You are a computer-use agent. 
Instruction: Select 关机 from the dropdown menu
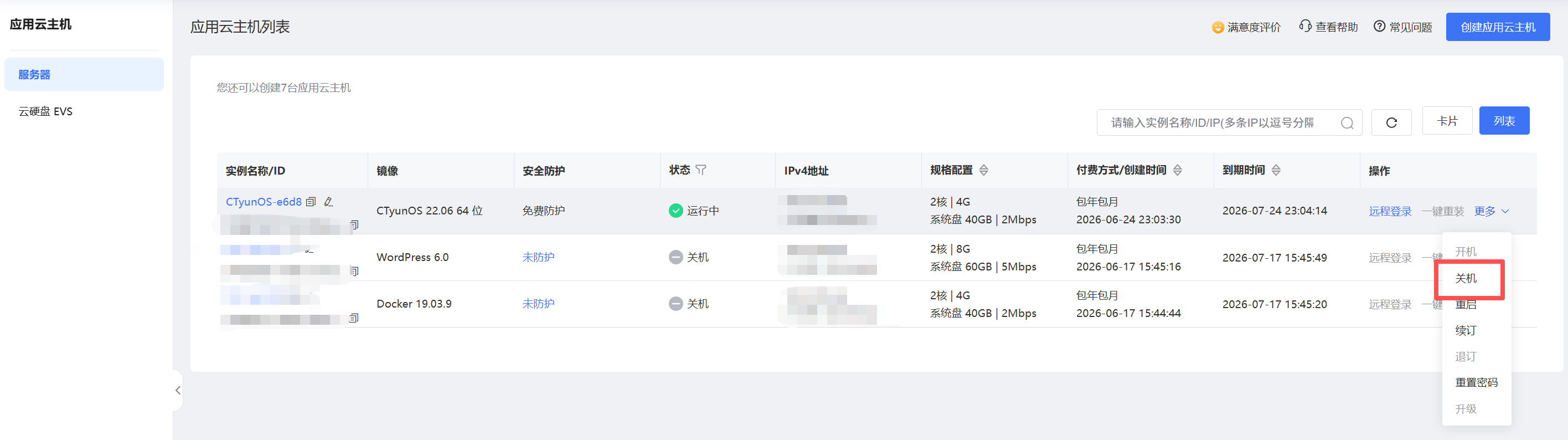point(1466,279)
